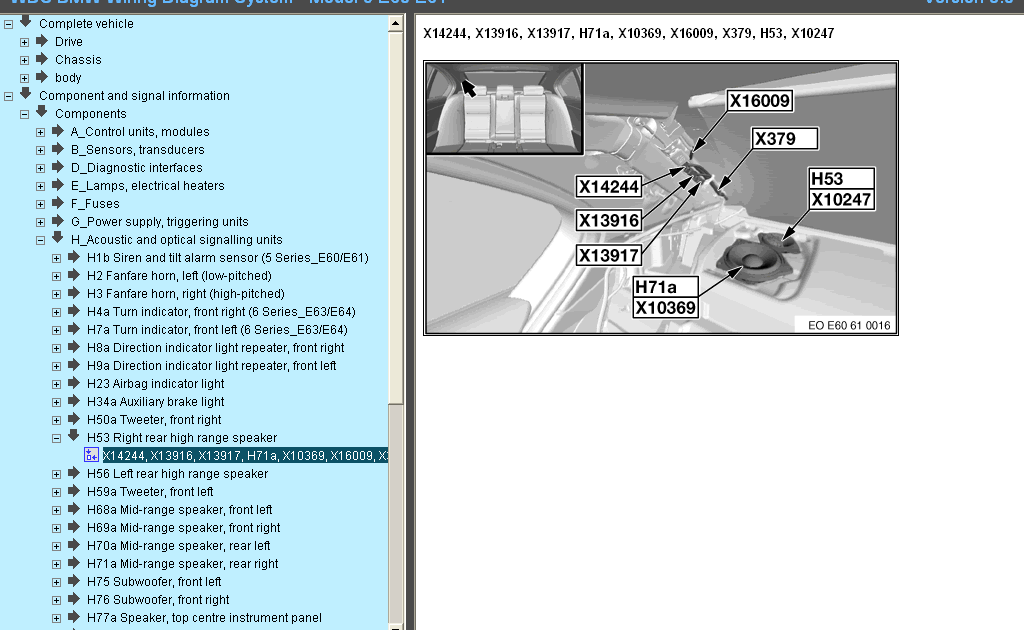This screenshot has height=630, width=1024.
Task: Click the arrow icon beside H9a Direction indicator repeater
Action: click(x=74, y=365)
